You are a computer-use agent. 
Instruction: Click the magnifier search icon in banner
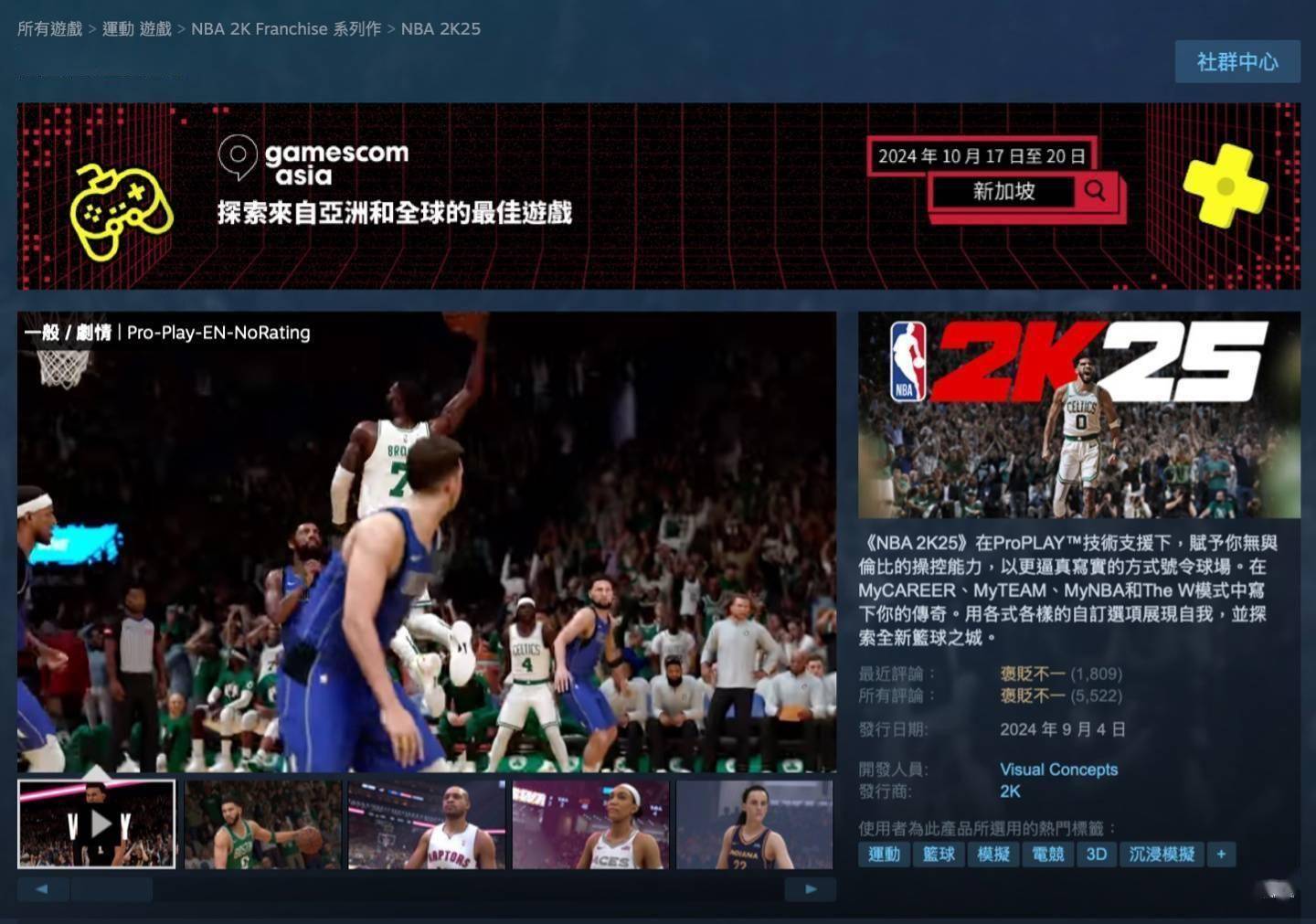(1095, 191)
